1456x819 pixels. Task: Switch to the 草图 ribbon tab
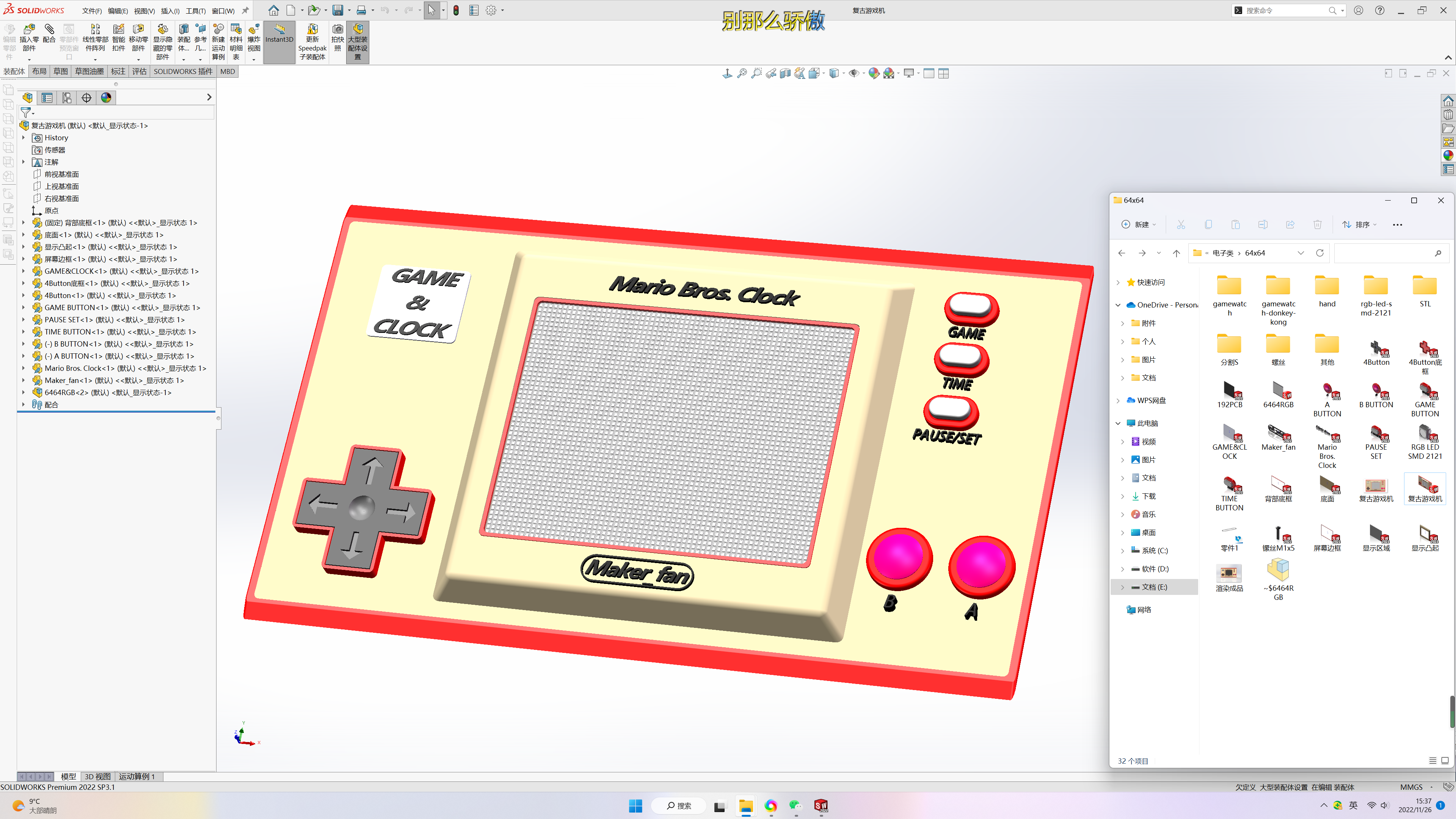[61, 72]
